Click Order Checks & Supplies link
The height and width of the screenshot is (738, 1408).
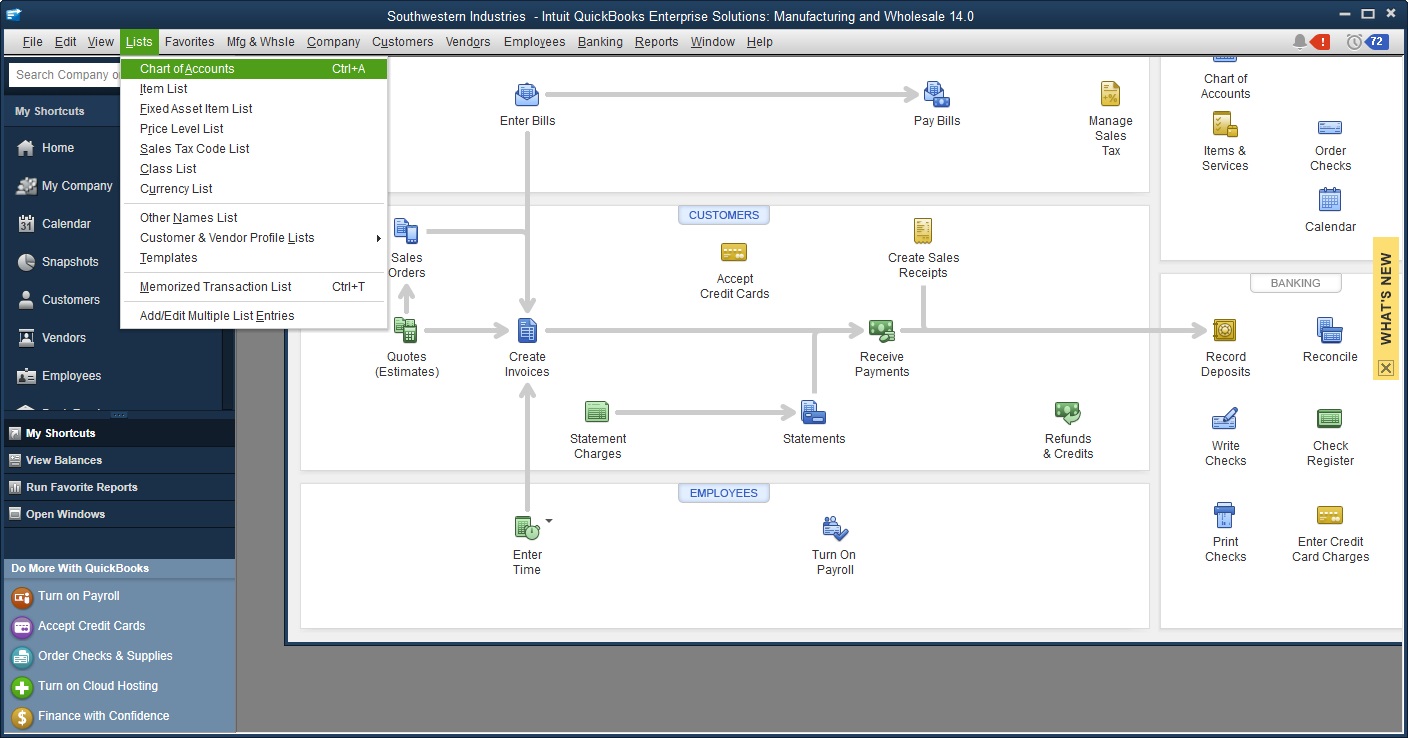click(105, 656)
